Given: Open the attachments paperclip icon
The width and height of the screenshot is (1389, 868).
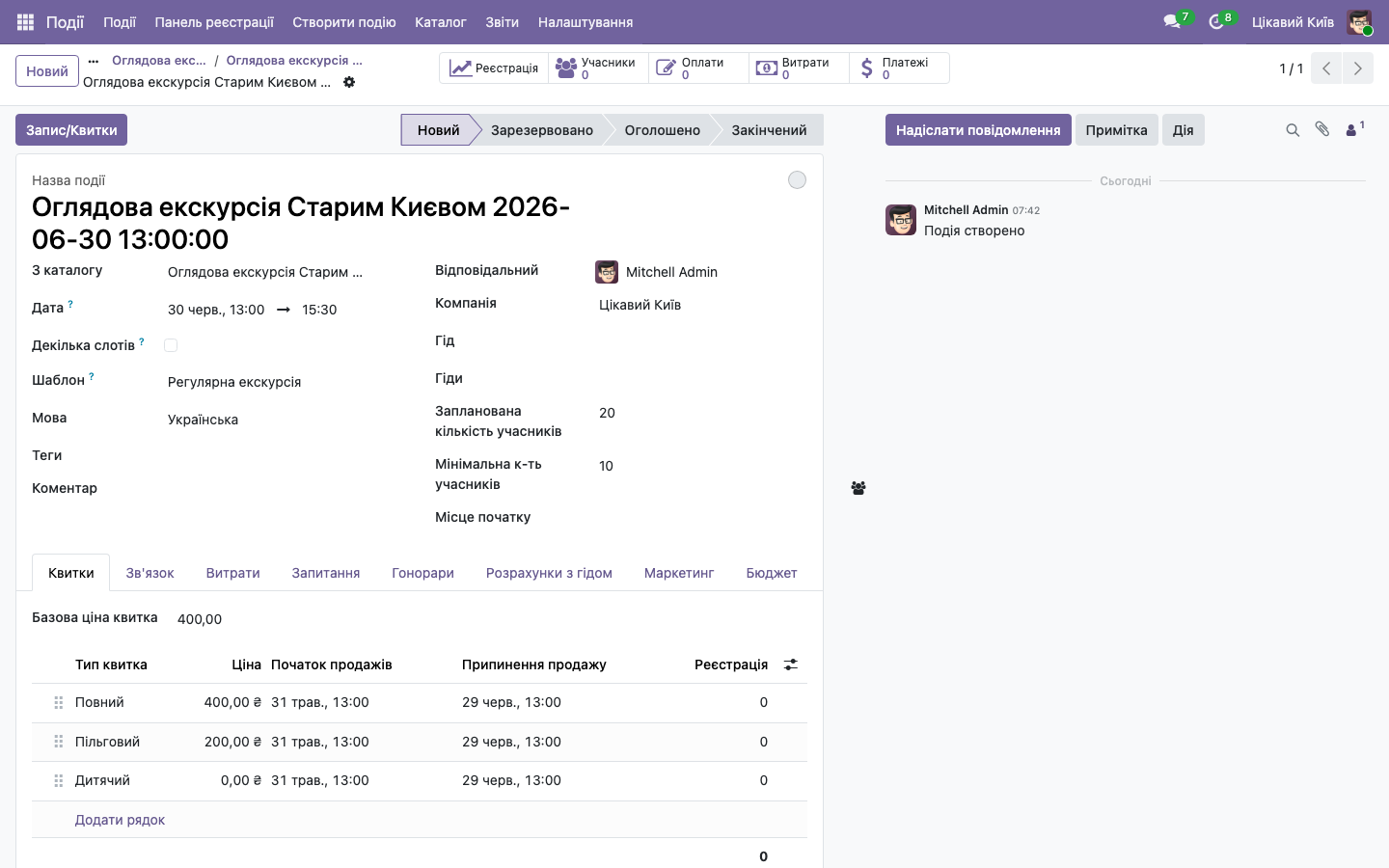Looking at the screenshot, I should click(1322, 129).
